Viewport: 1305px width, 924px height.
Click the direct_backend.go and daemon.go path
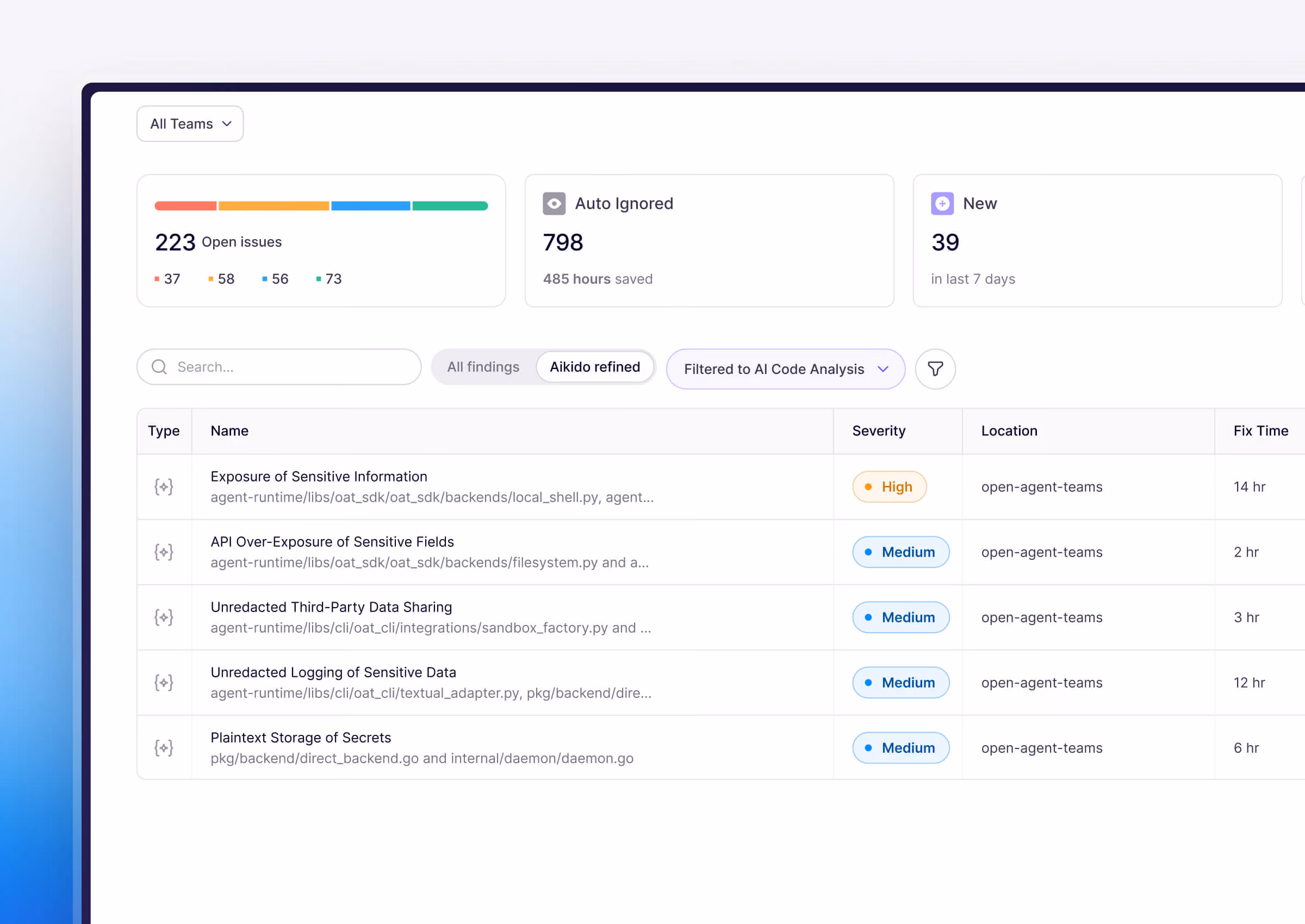coord(422,758)
